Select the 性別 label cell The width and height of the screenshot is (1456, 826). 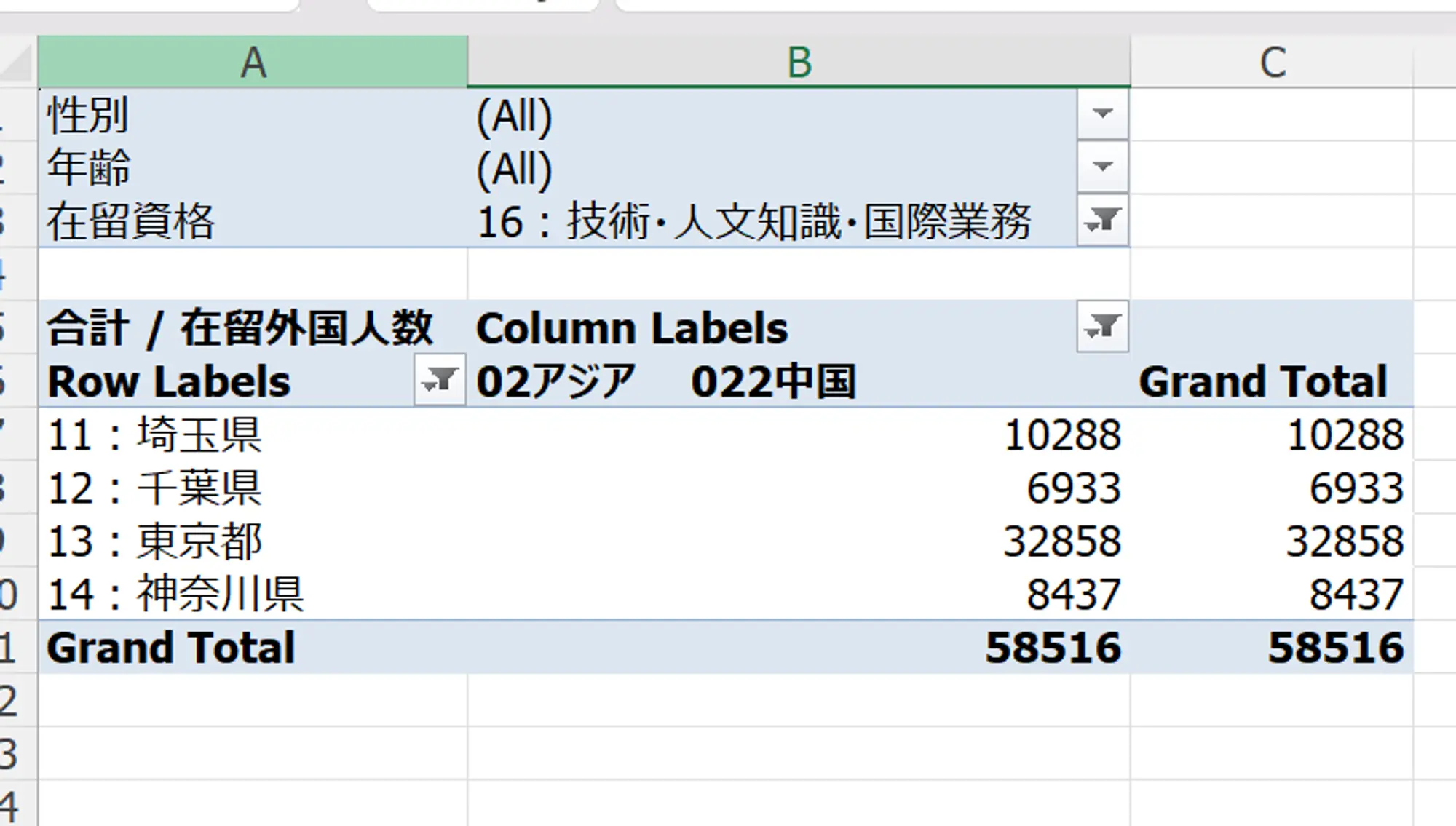(x=253, y=115)
